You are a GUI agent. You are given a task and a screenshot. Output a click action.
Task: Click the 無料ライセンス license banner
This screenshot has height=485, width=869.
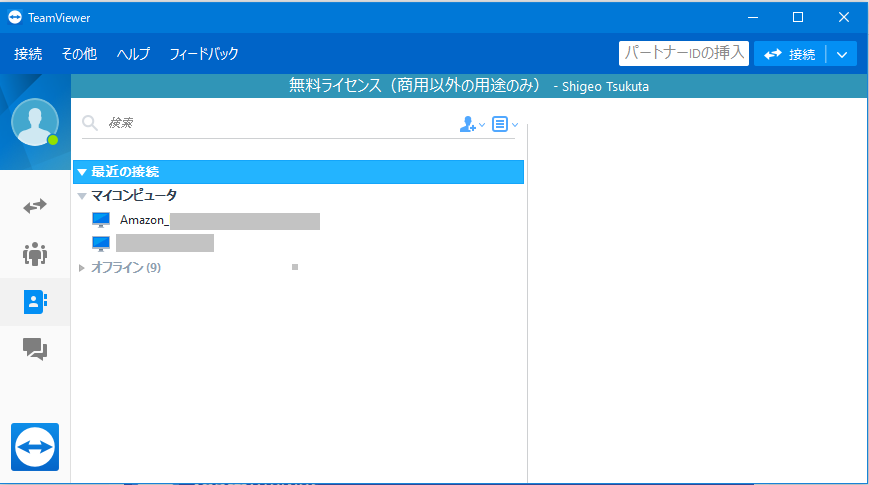click(x=469, y=86)
